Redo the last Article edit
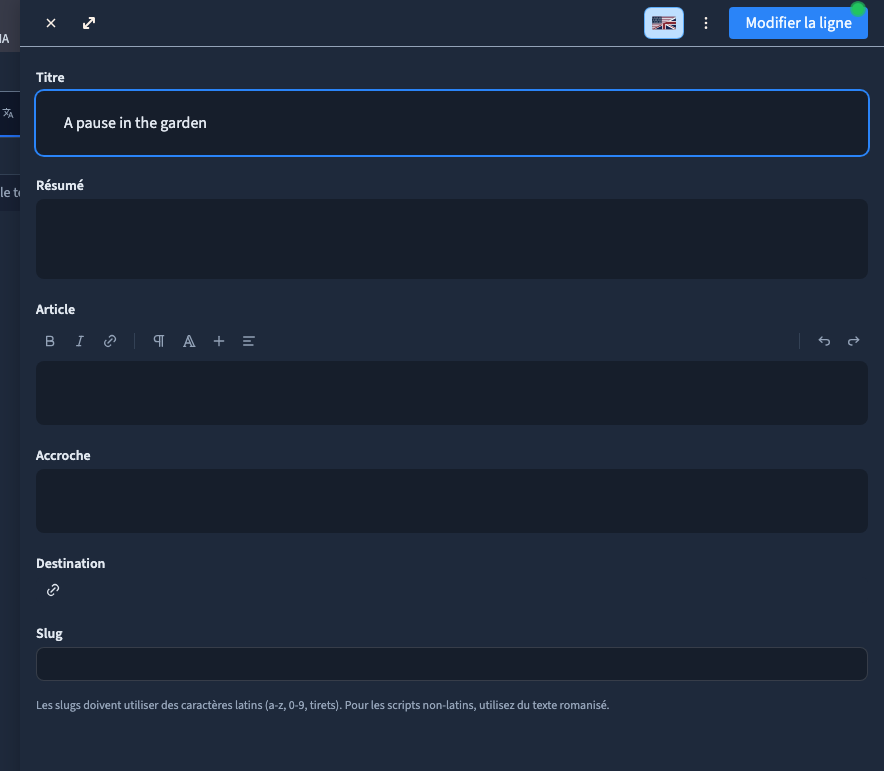 pyautogui.click(x=854, y=341)
